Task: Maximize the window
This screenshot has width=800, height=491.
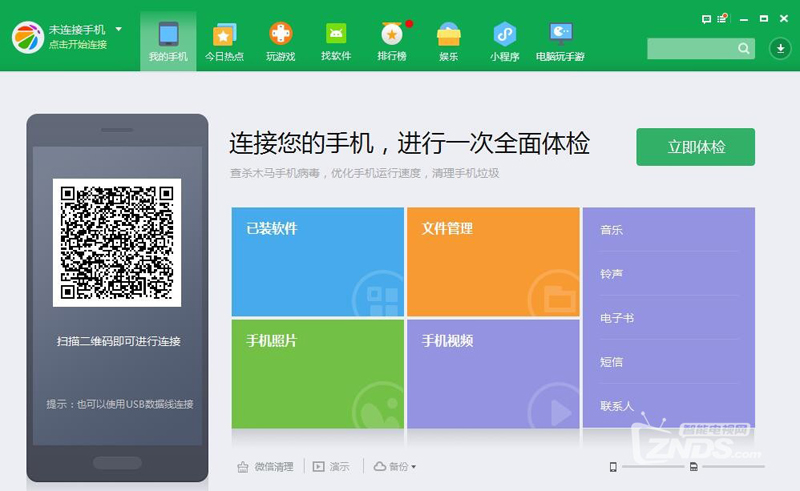Action: (x=764, y=18)
